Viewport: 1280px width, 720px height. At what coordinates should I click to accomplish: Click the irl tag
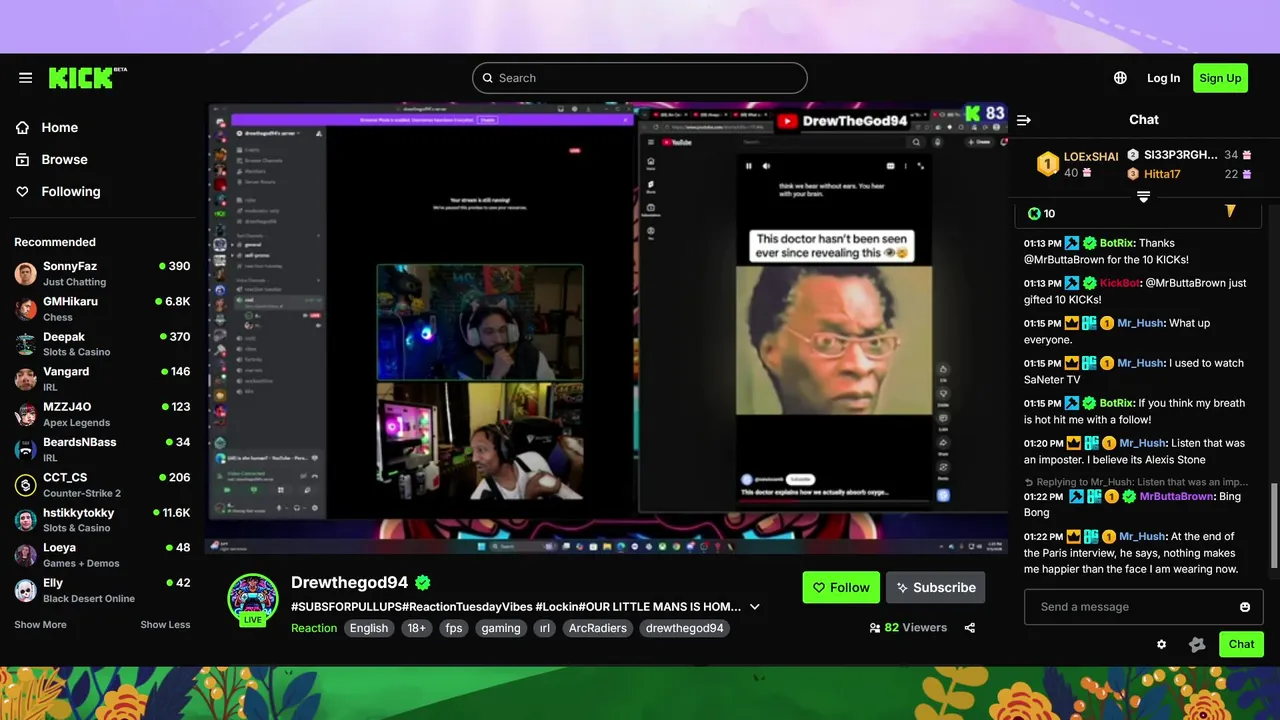pyautogui.click(x=545, y=628)
